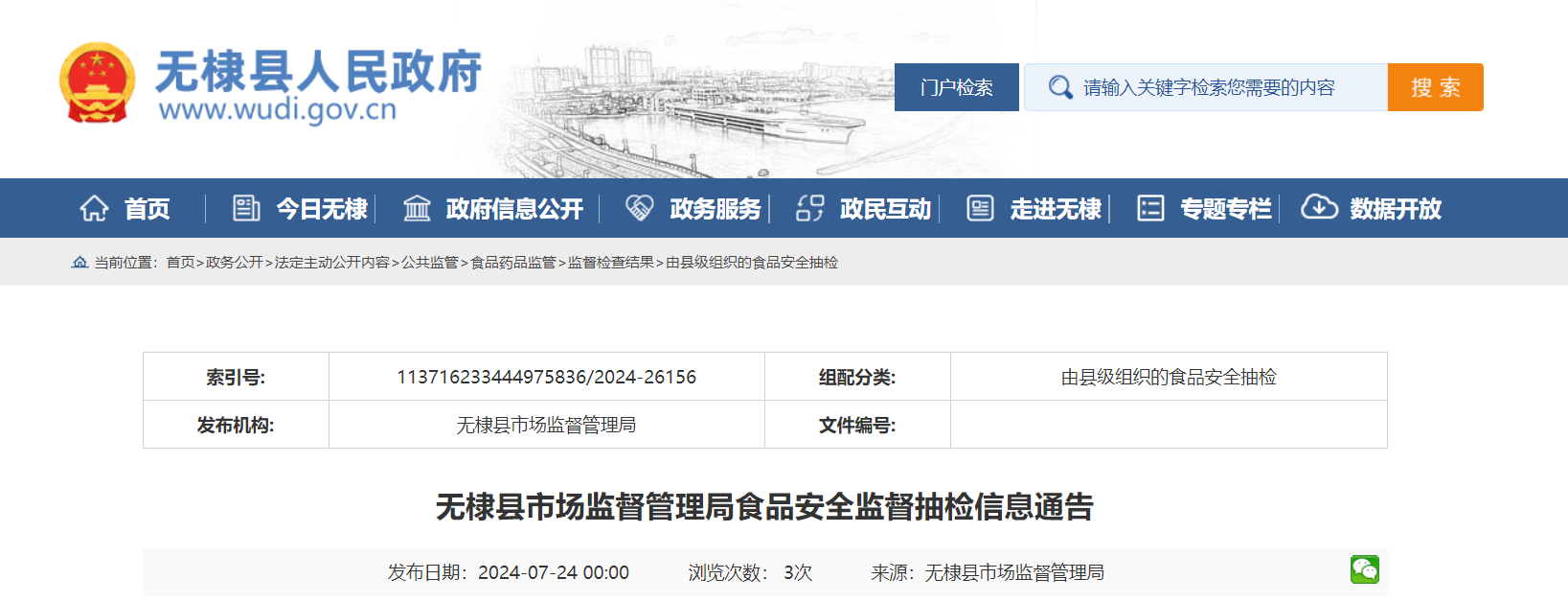1568x602 pixels.
Task: Go to the 数据开放 menu item
Action: coord(1395,209)
